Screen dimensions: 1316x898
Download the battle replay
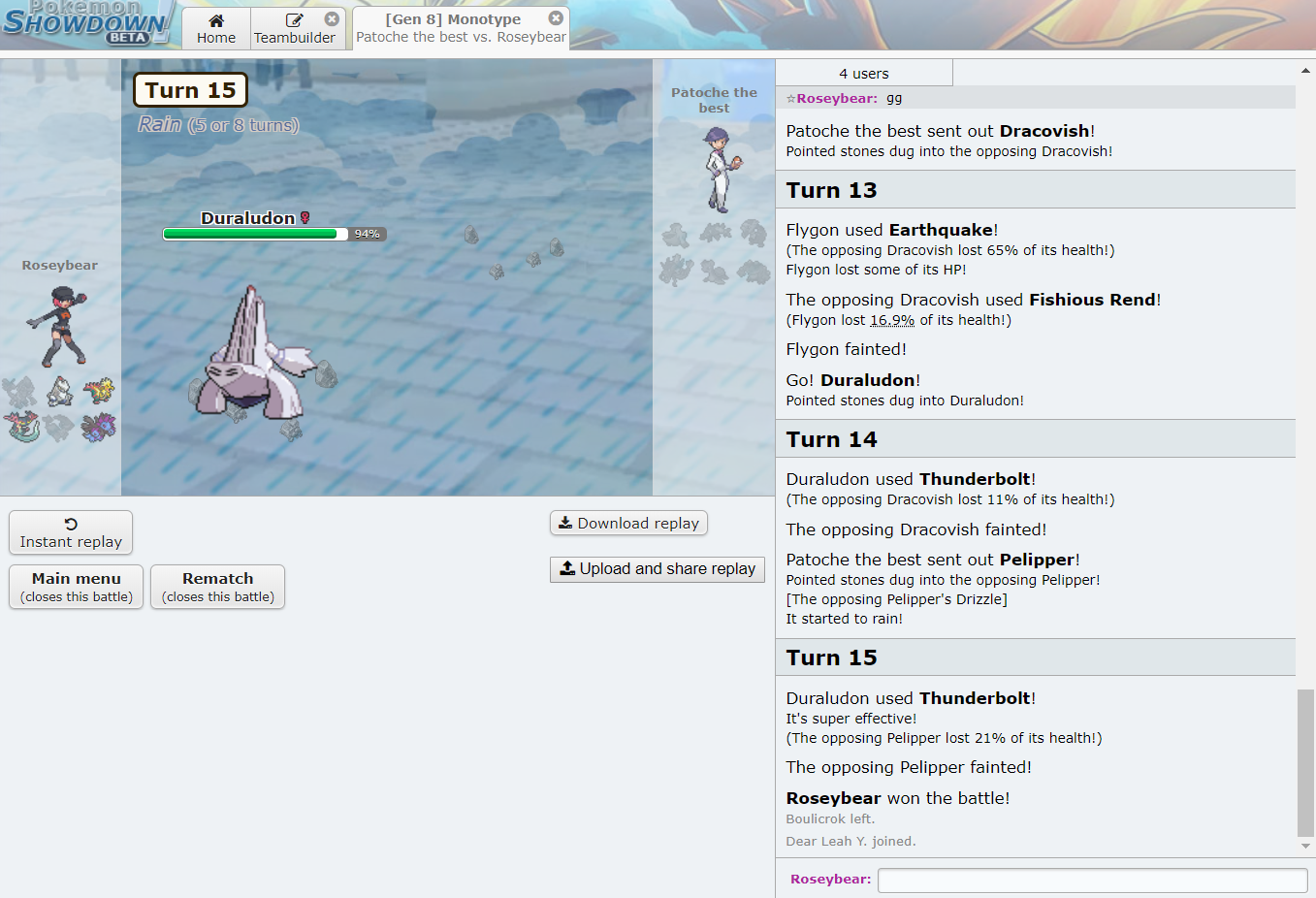pos(628,523)
